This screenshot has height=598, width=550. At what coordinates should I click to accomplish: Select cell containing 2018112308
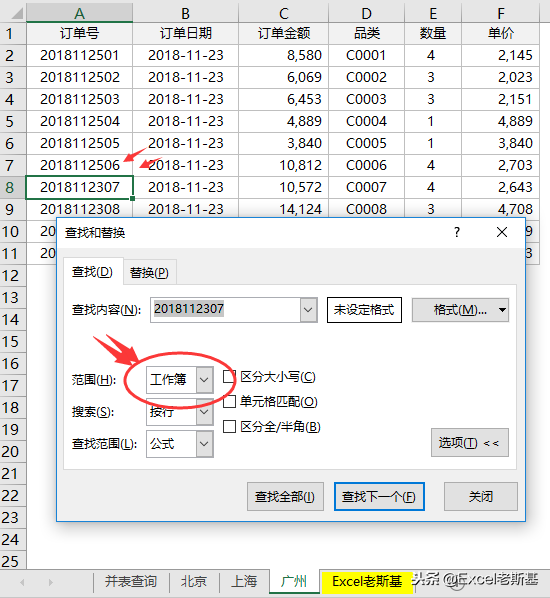click(x=79, y=208)
